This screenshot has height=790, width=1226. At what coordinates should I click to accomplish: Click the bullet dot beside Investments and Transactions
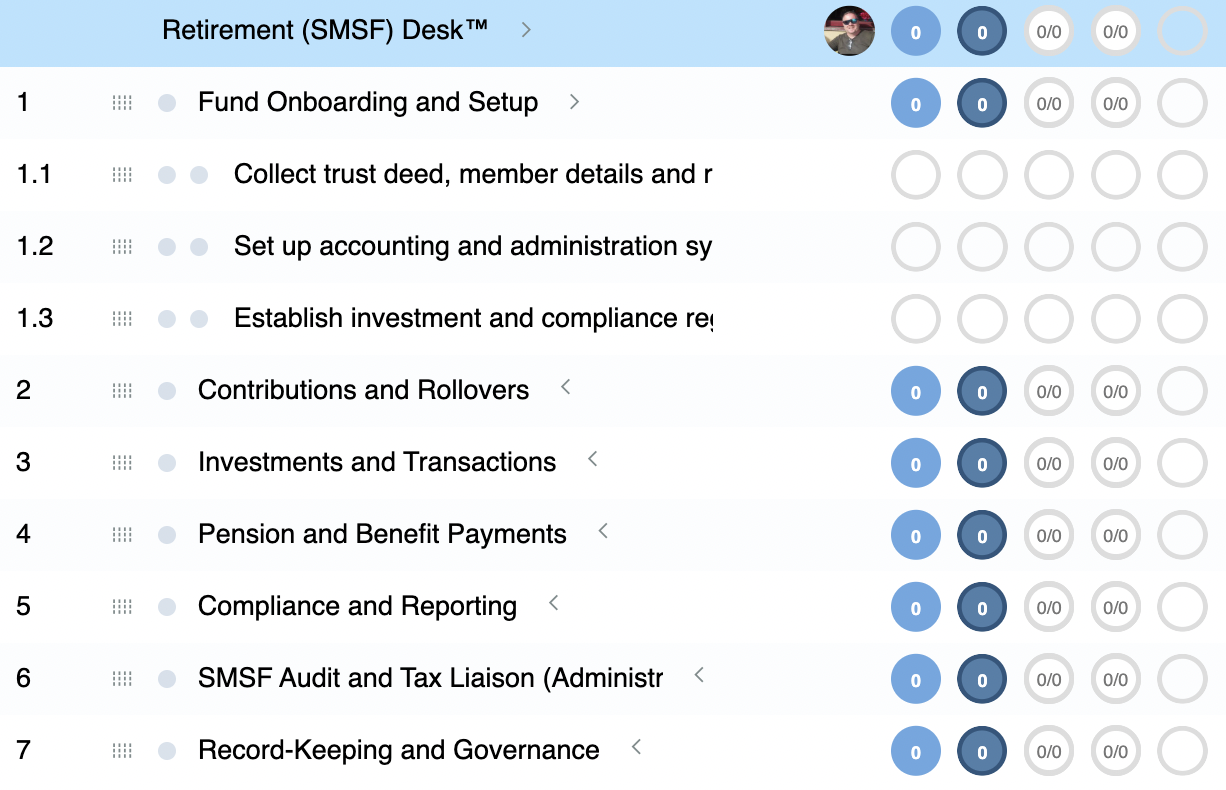[165, 462]
